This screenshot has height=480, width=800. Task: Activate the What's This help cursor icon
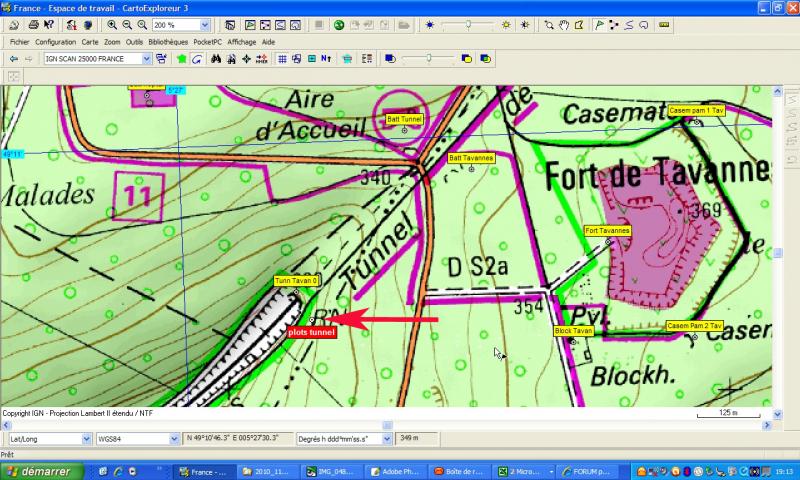coord(48,25)
